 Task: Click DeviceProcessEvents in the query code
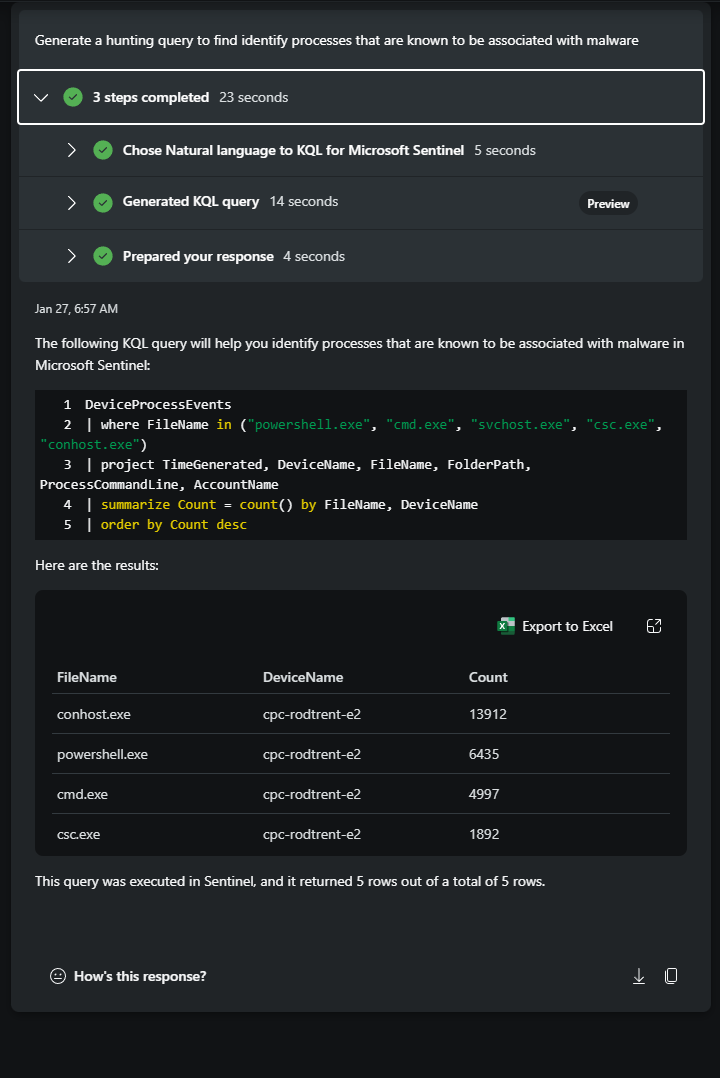pyautogui.click(x=158, y=405)
